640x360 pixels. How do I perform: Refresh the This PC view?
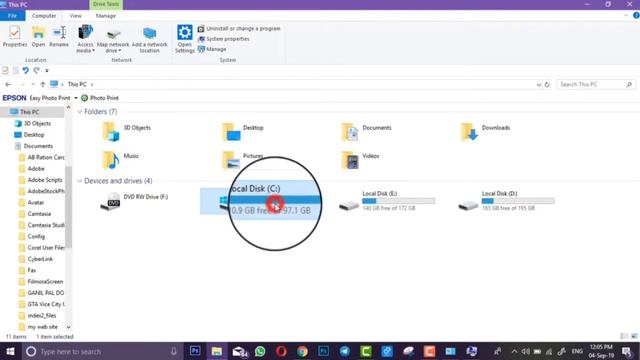click(547, 84)
